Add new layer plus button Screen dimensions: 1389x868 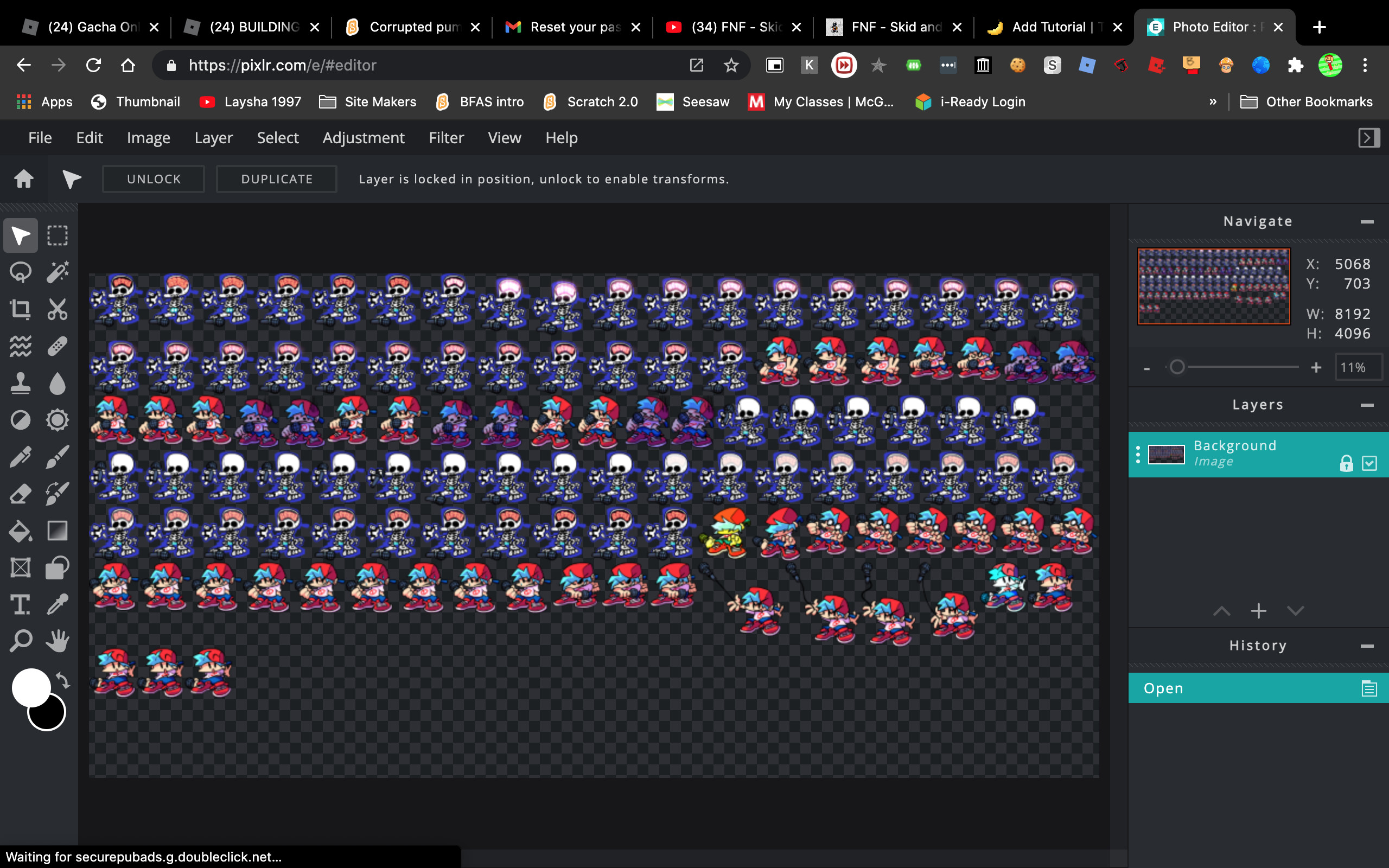(x=1259, y=611)
